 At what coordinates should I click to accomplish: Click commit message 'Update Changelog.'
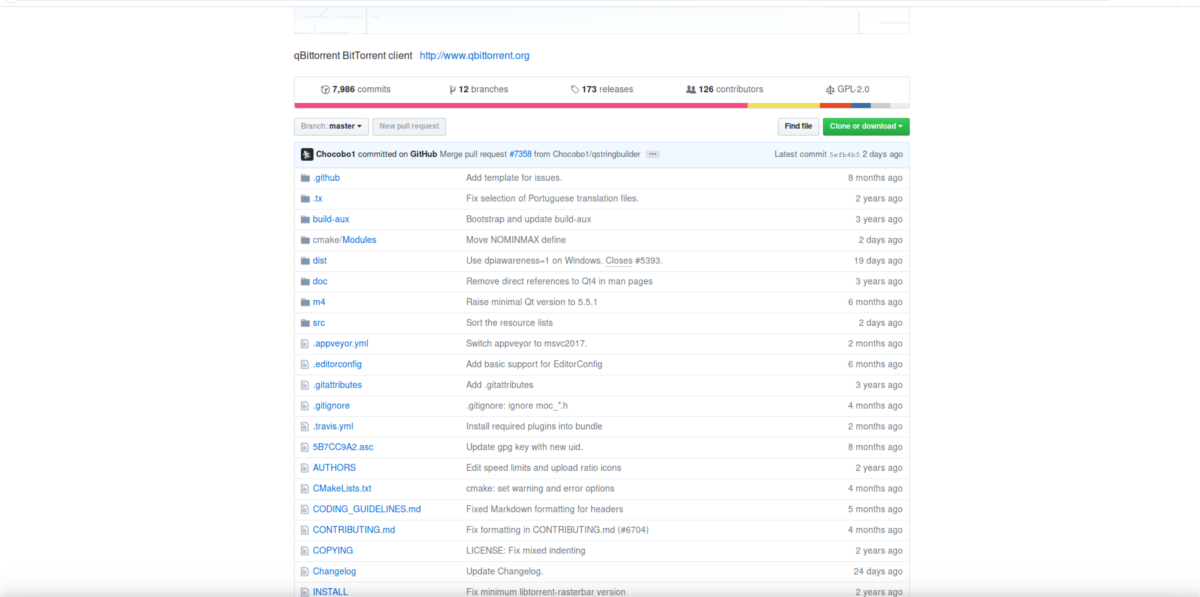click(505, 571)
